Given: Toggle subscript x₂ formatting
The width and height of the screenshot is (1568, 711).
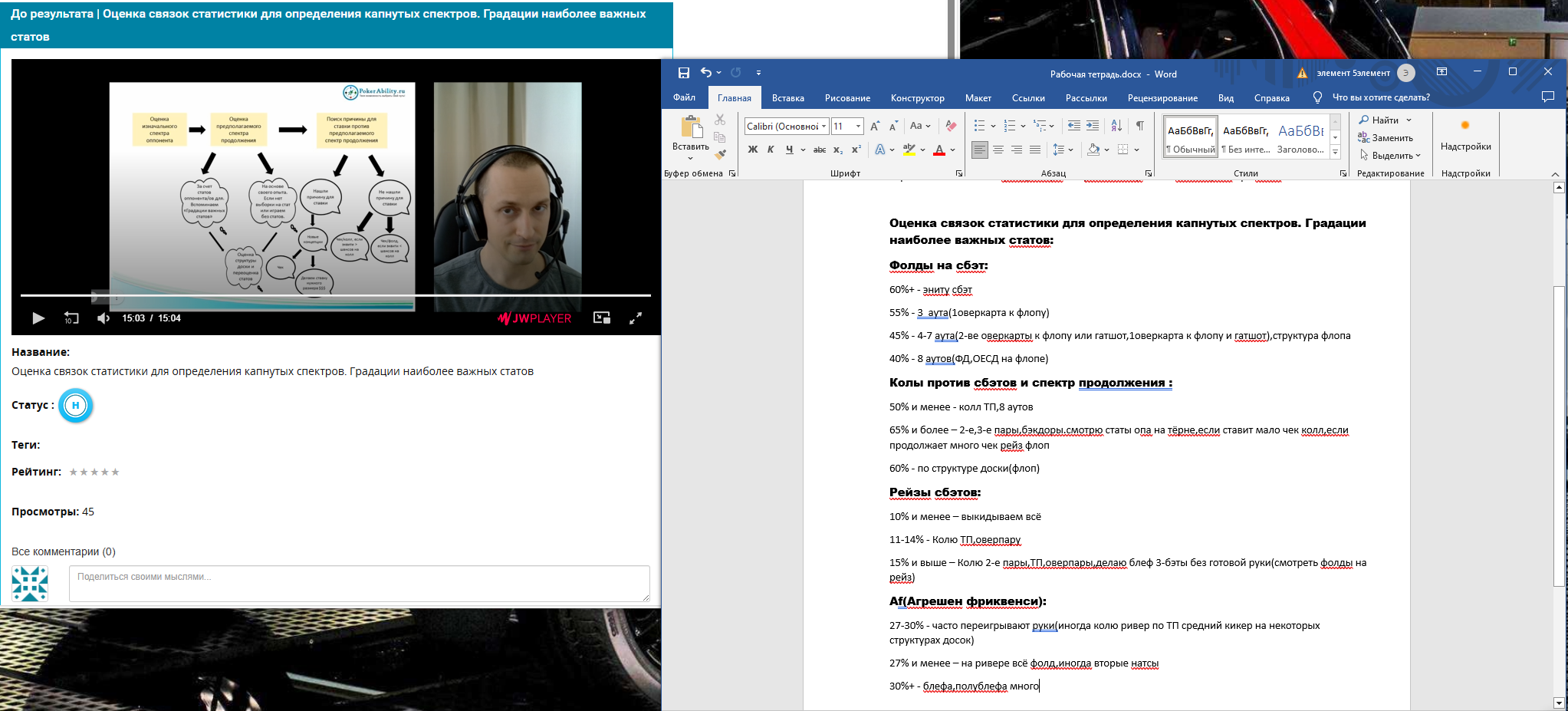Looking at the screenshot, I should tap(838, 150).
